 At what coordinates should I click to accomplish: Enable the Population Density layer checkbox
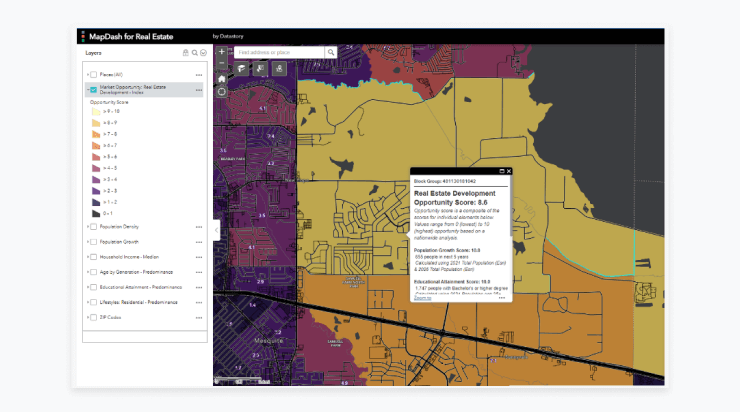coord(94,227)
